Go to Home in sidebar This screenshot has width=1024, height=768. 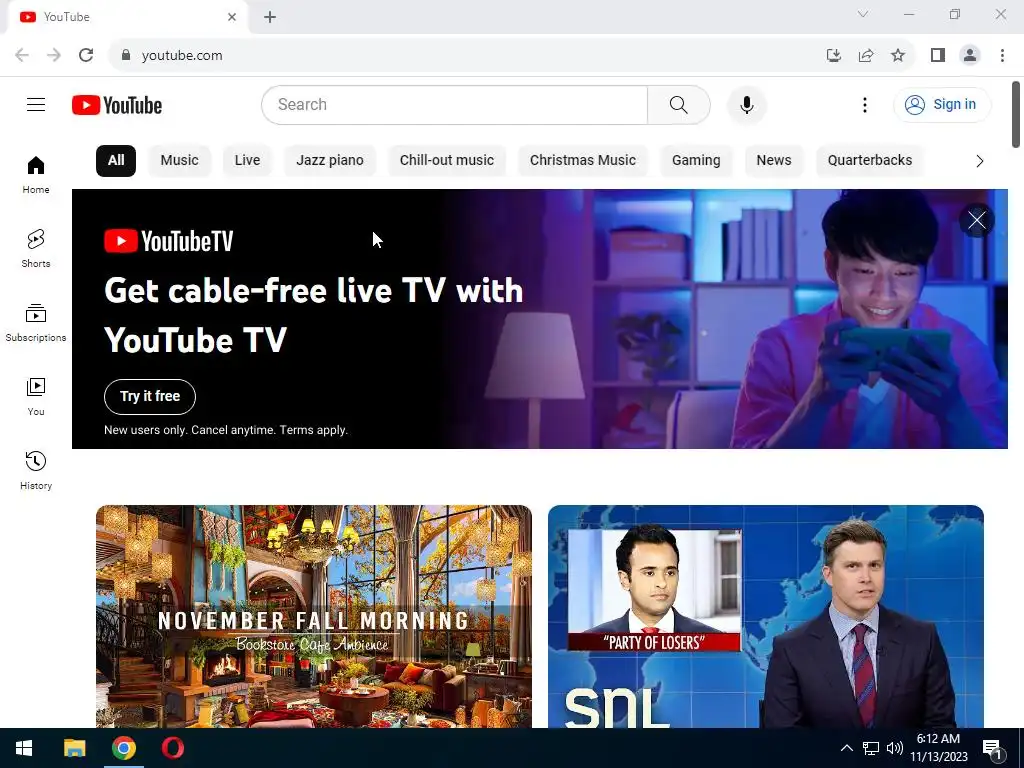36,175
